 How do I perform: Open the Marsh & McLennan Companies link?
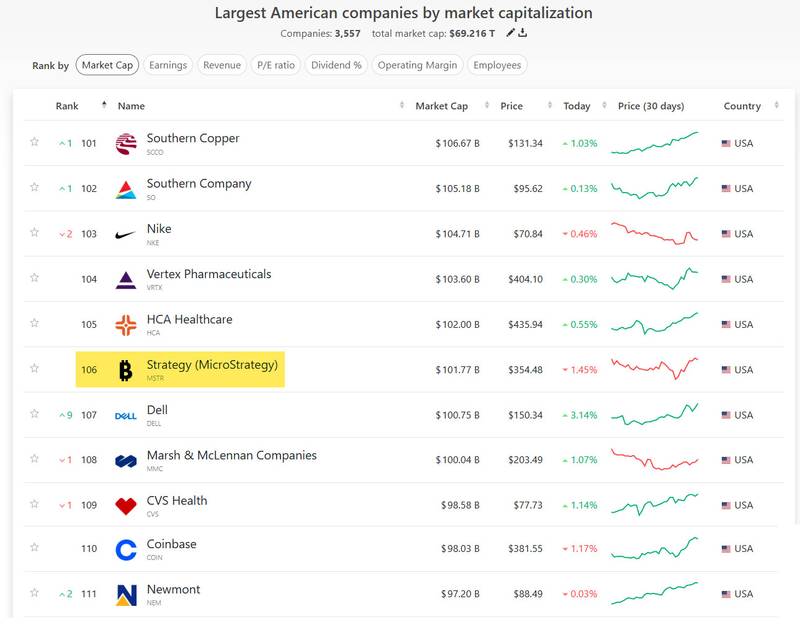(232, 455)
